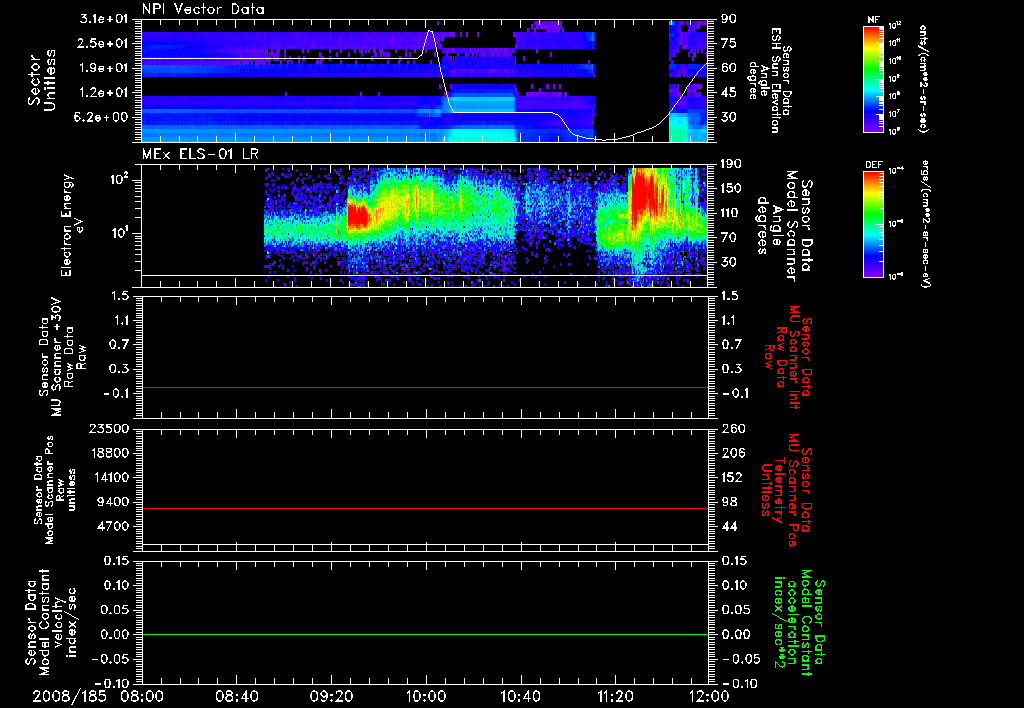Click the NF color bar legend
This screenshot has height=708, width=1024.
point(873,78)
